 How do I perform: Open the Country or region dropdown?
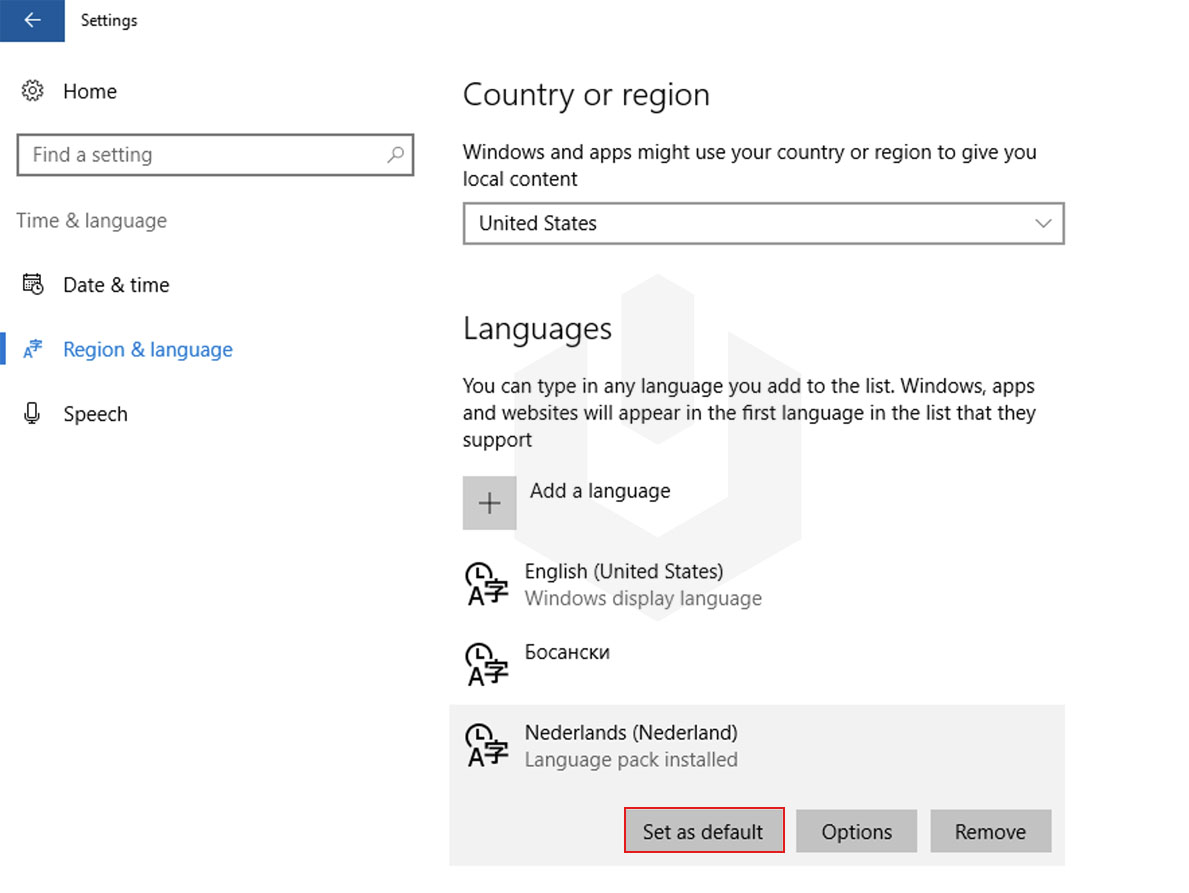763,223
